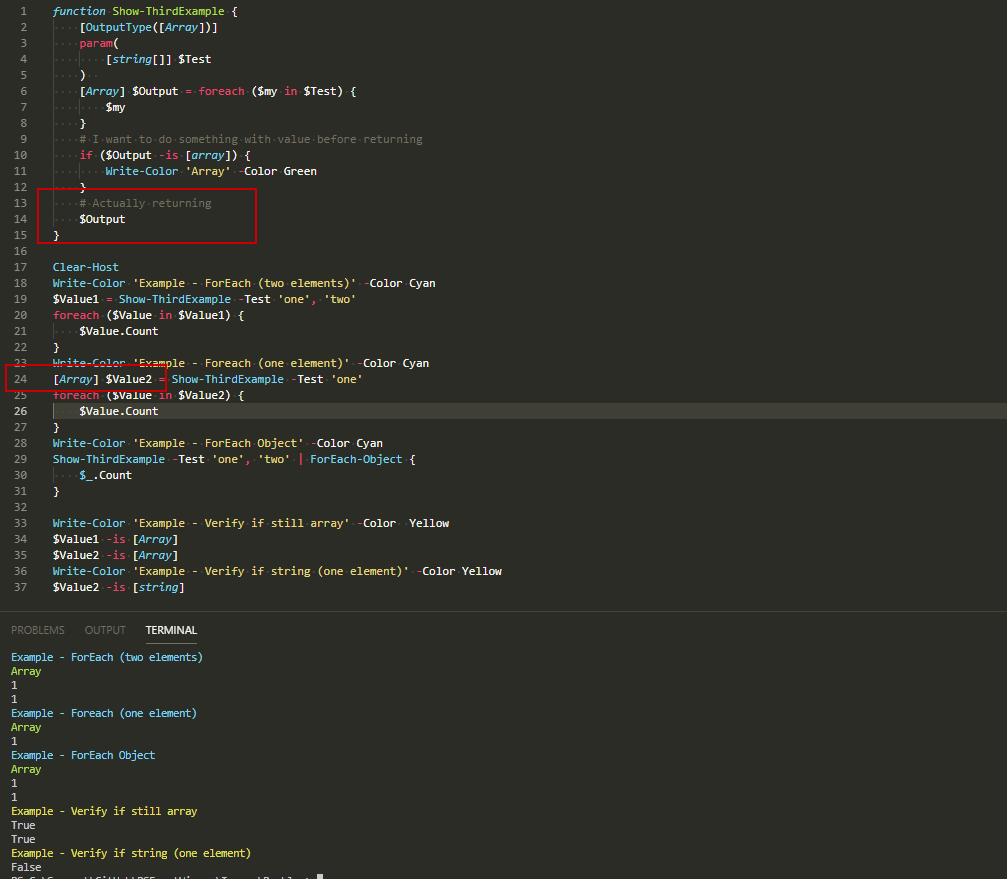
Task: Switch to the OUTPUT tab
Action: pos(104,630)
